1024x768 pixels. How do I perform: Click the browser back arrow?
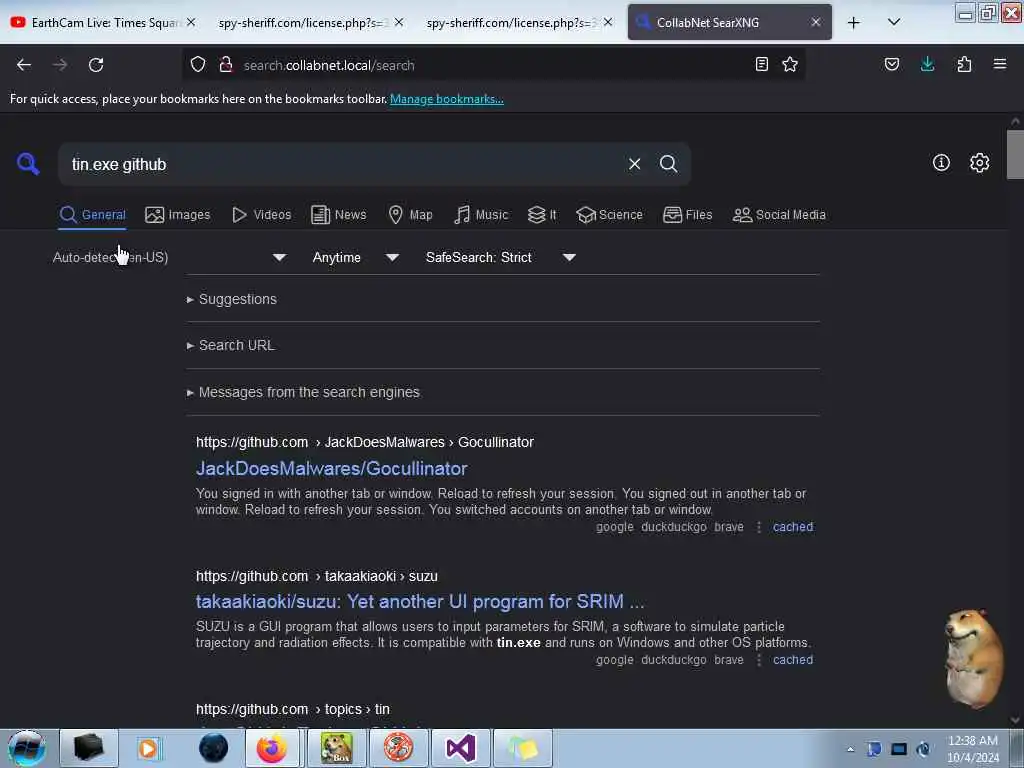(24, 65)
